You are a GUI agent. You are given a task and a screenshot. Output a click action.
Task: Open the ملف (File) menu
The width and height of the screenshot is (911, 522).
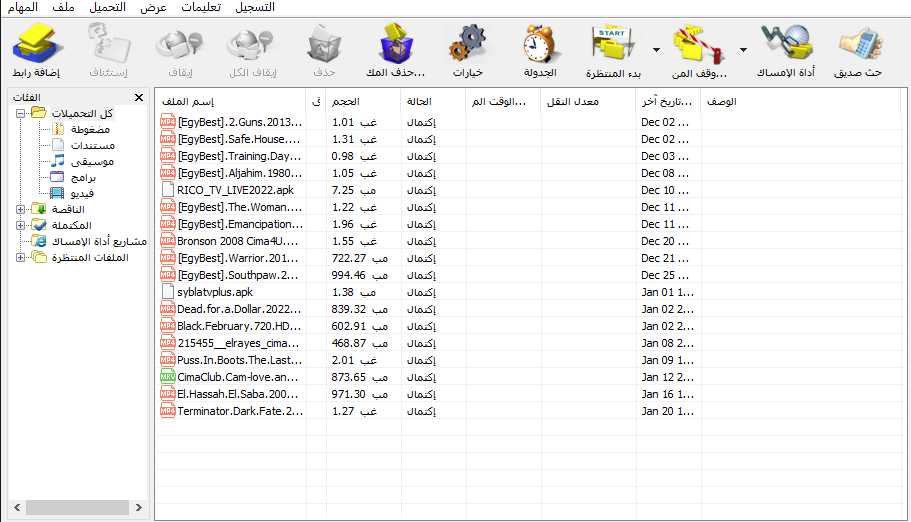coord(63,8)
